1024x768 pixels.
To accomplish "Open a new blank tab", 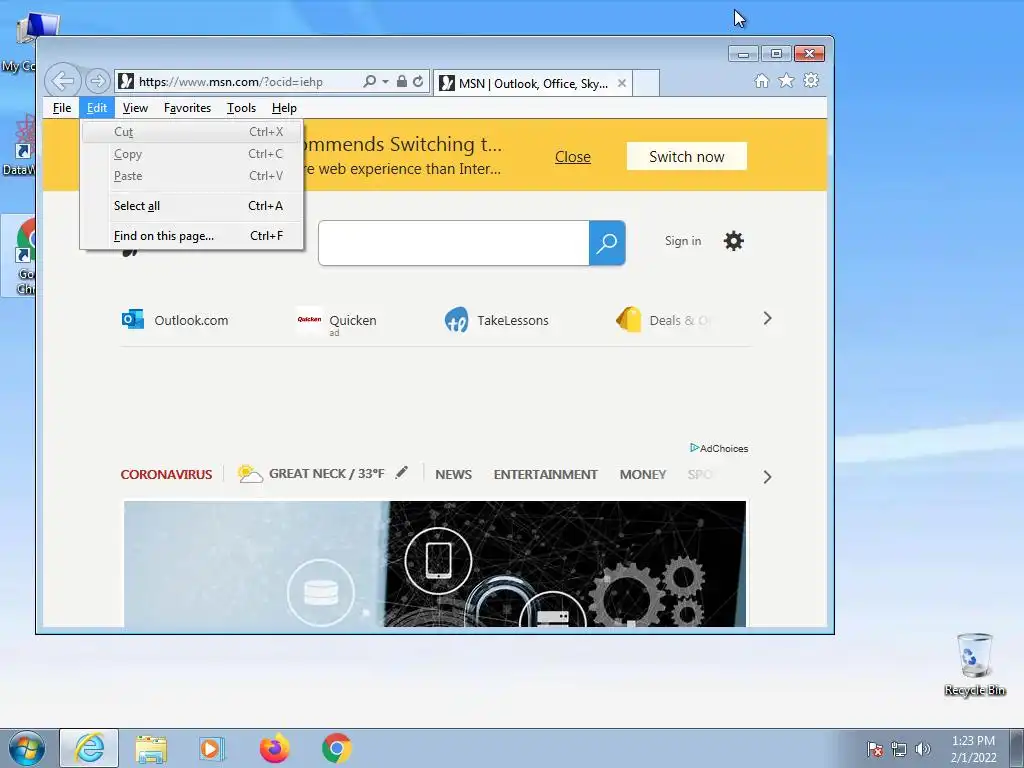I will pyautogui.click(x=646, y=83).
